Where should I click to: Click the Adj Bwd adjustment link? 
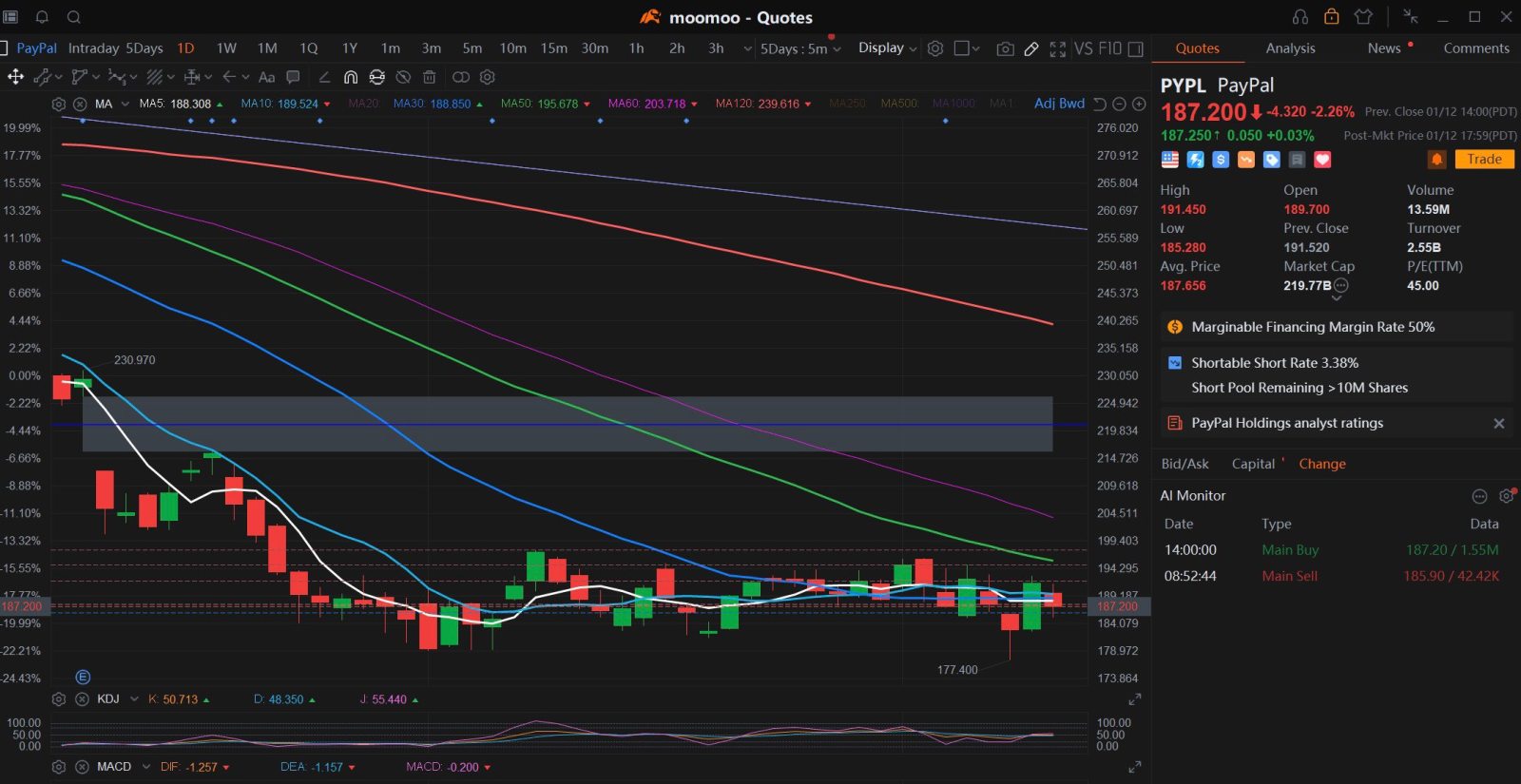tap(1059, 103)
